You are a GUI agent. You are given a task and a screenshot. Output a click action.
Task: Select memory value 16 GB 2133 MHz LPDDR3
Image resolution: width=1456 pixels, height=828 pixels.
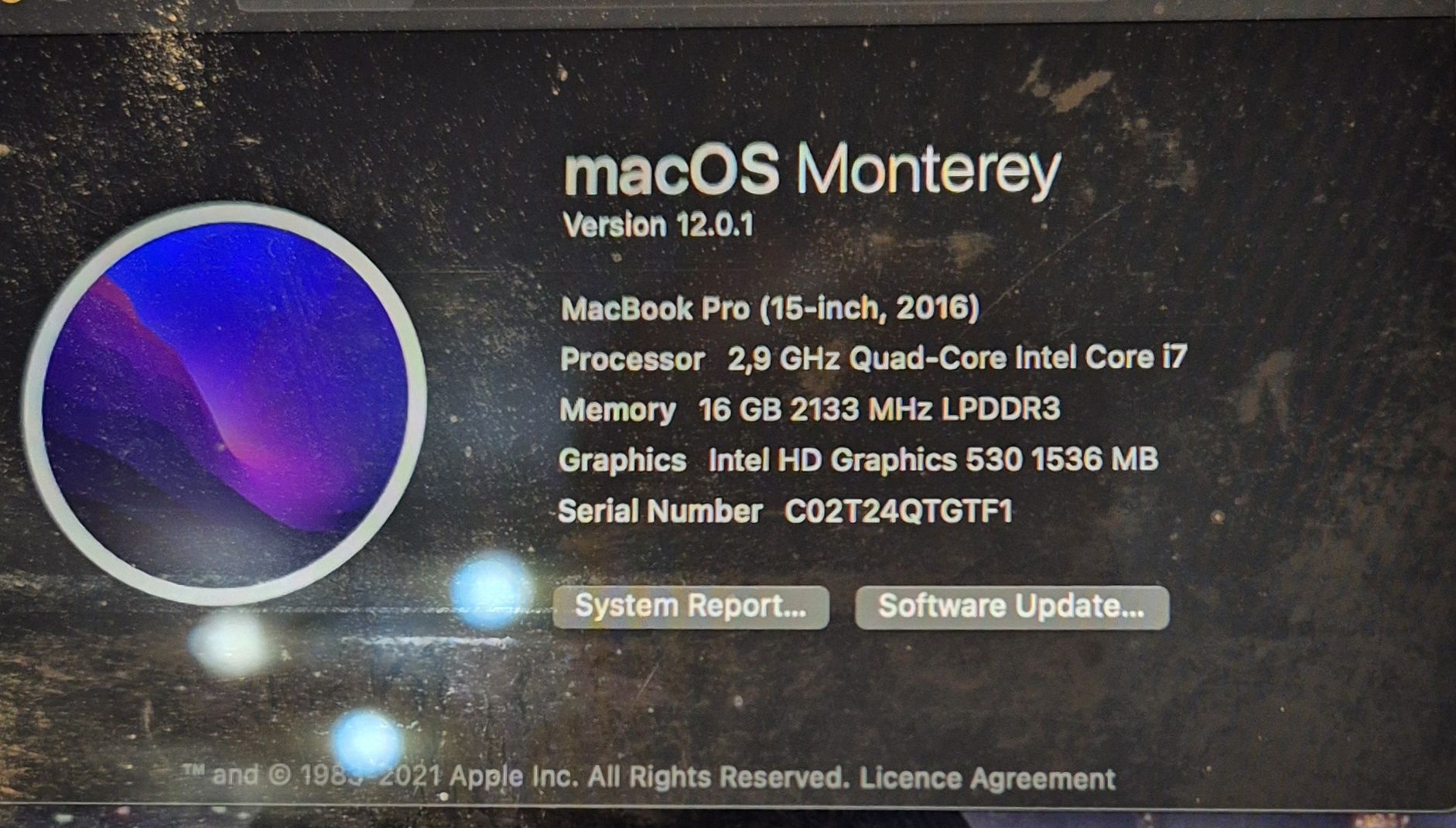click(879, 409)
